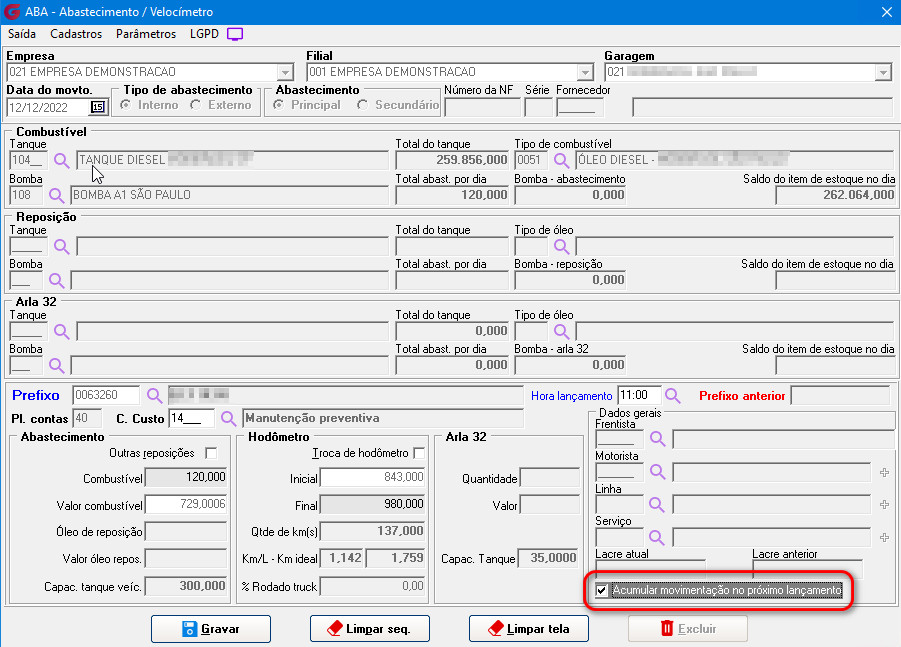Click the Prefixo input field
This screenshot has height=647, width=901.
106,395
